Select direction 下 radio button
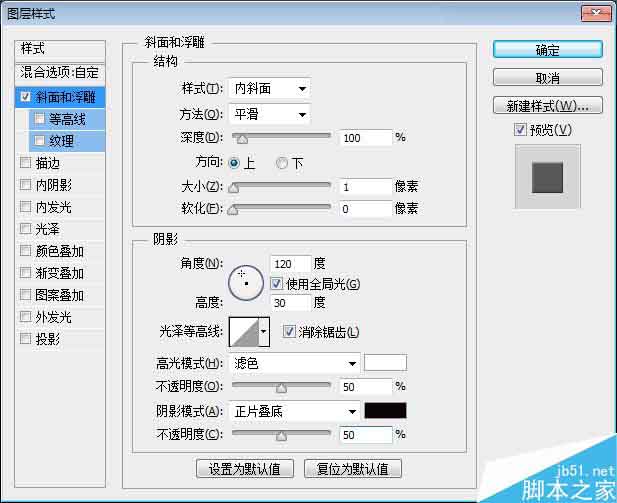This screenshot has width=617, height=503. click(282, 163)
